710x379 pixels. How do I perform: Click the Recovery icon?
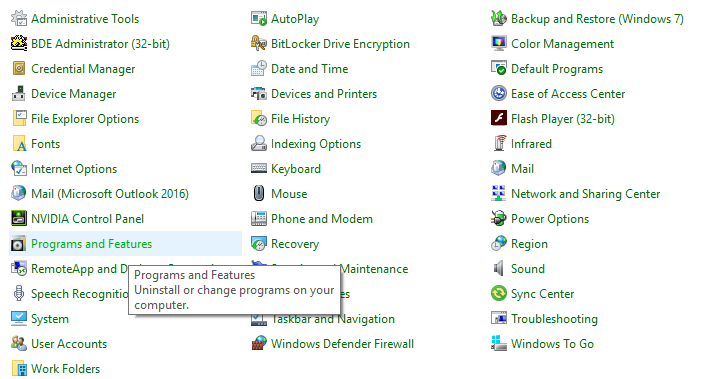point(259,244)
